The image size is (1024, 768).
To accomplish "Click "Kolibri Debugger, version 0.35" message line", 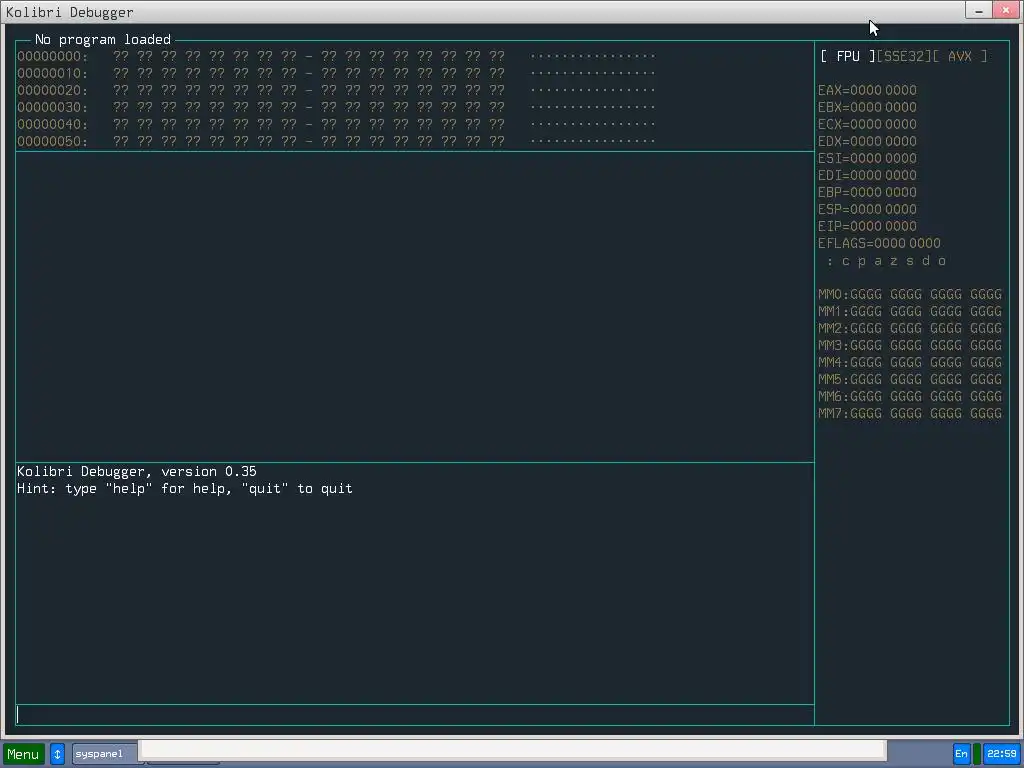I will (136, 472).
